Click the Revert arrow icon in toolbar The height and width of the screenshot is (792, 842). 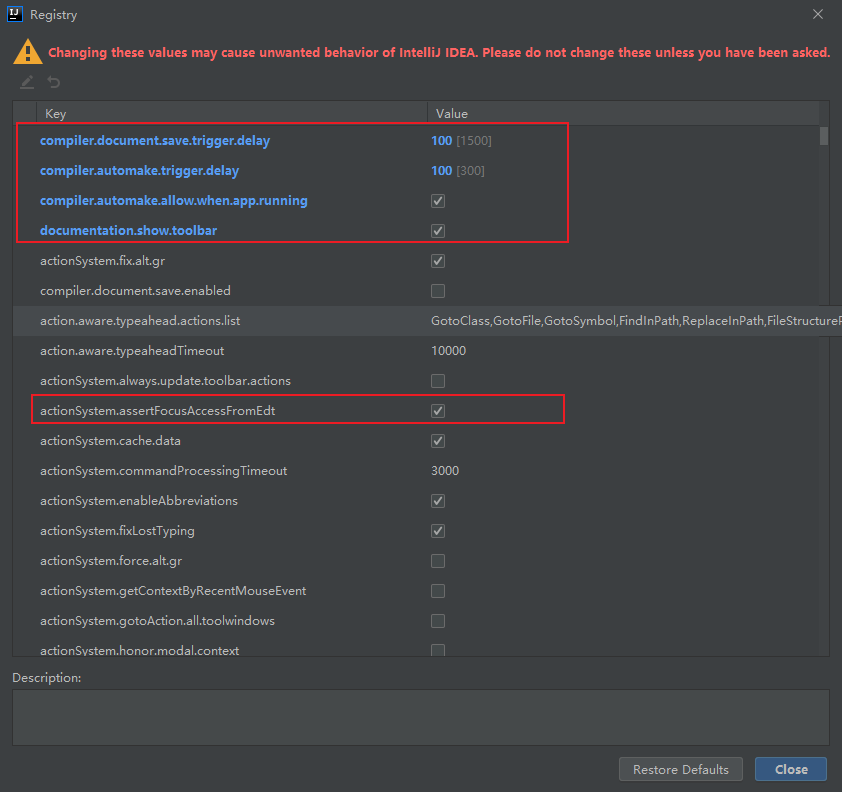pos(53,82)
